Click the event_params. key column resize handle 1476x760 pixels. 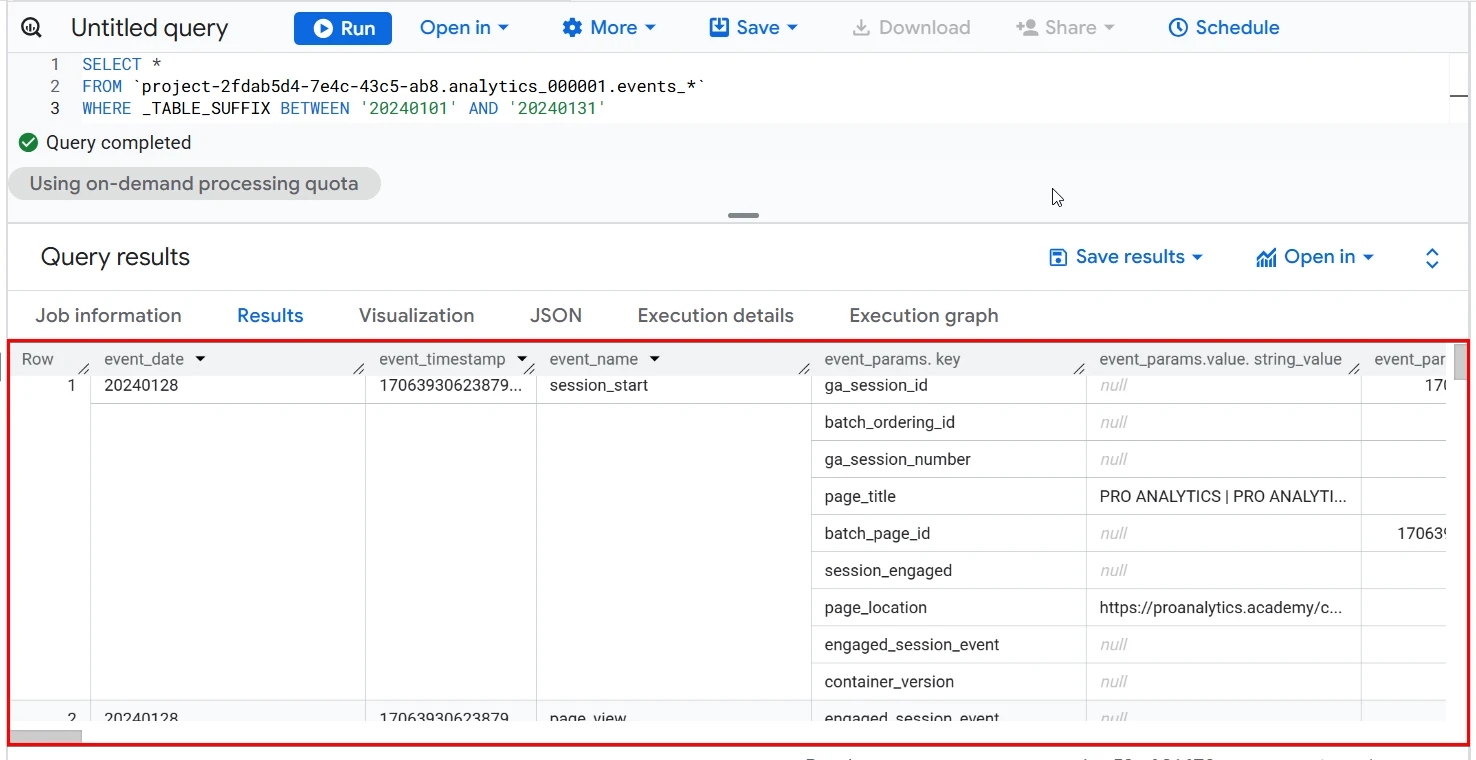tap(1080, 368)
